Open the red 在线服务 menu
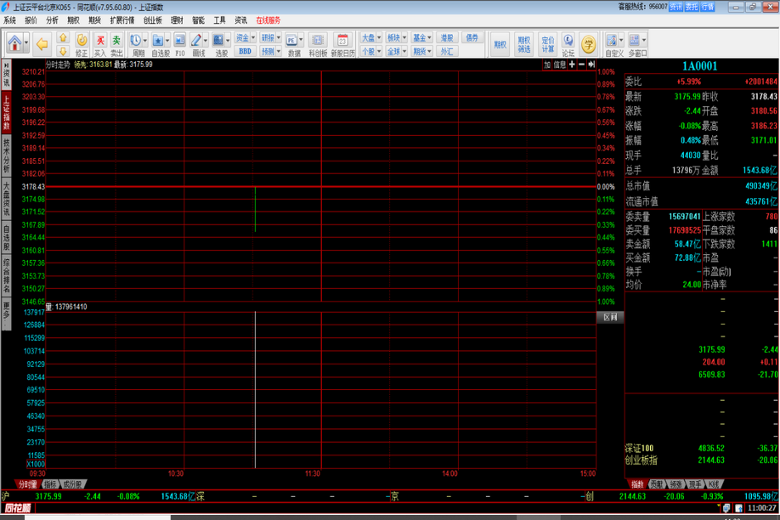780x520 pixels. tap(268, 20)
